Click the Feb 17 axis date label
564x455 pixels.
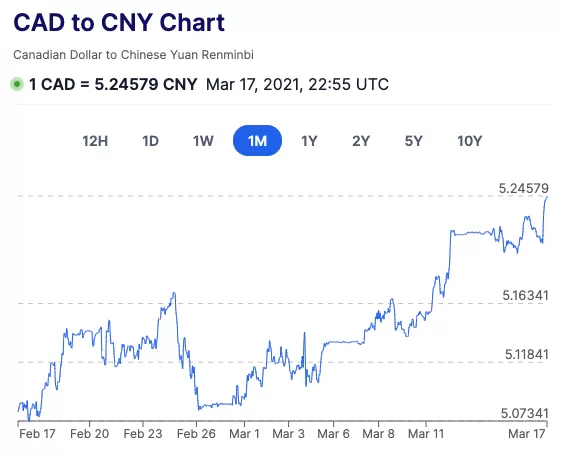[x=37, y=434]
